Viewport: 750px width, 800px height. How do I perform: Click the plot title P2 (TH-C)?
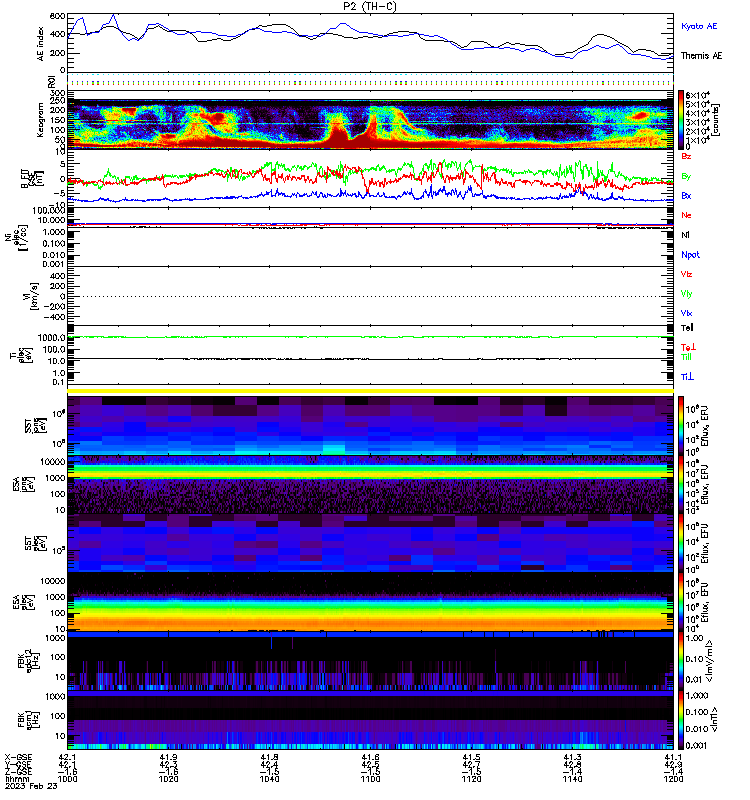click(x=370, y=6)
